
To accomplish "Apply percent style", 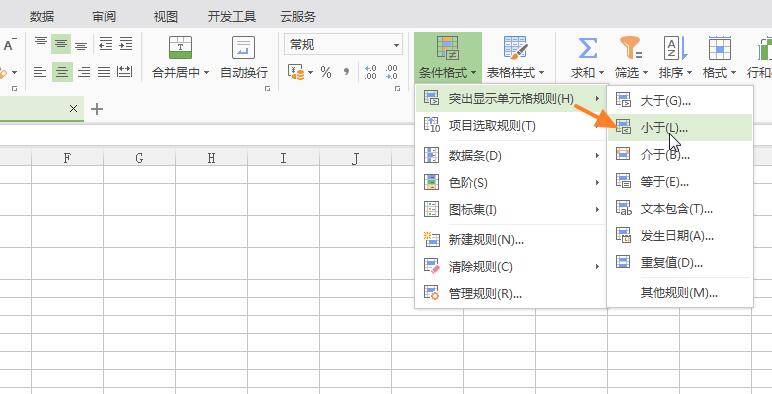I will 326,72.
